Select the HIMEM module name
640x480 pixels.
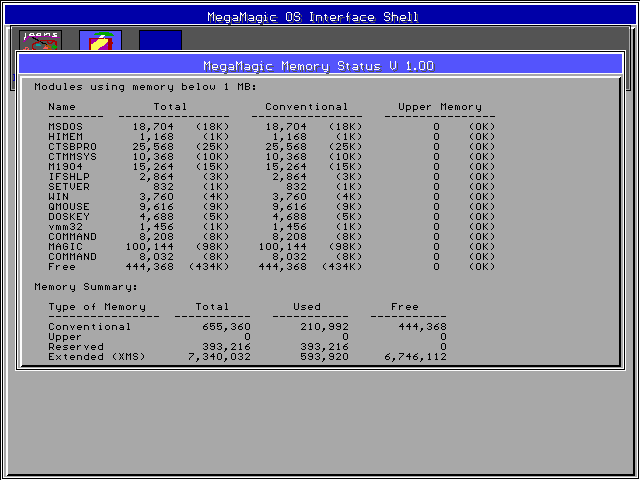(x=65, y=137)
